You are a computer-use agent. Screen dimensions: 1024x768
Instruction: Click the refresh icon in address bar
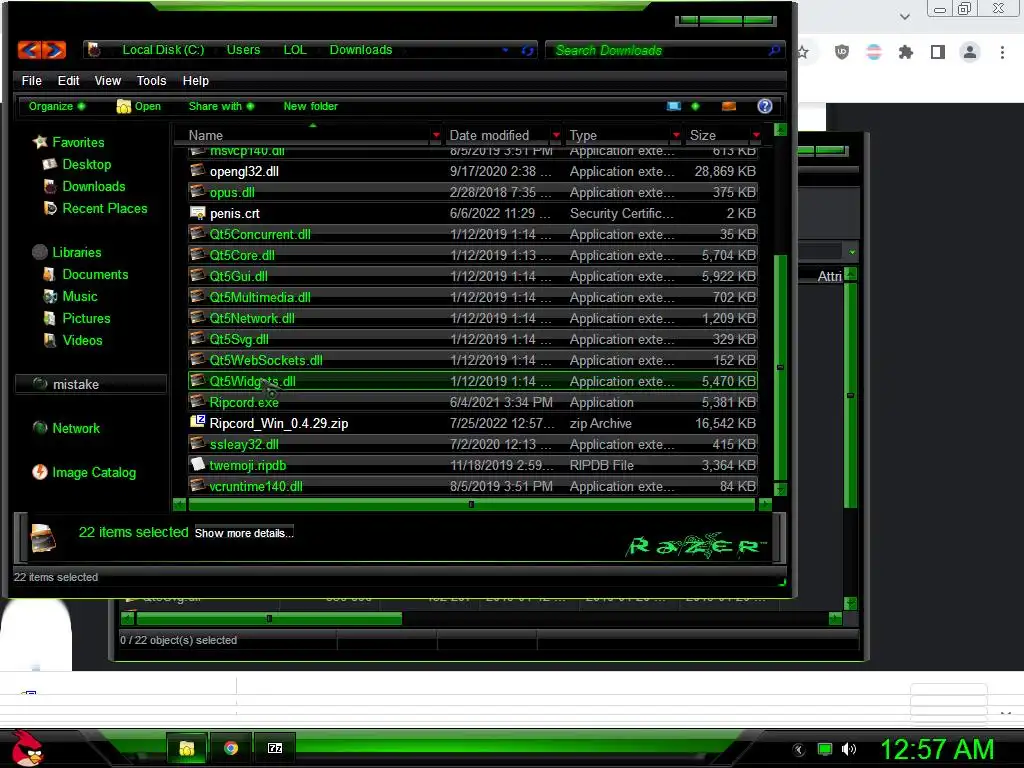(x=527, y=50)
